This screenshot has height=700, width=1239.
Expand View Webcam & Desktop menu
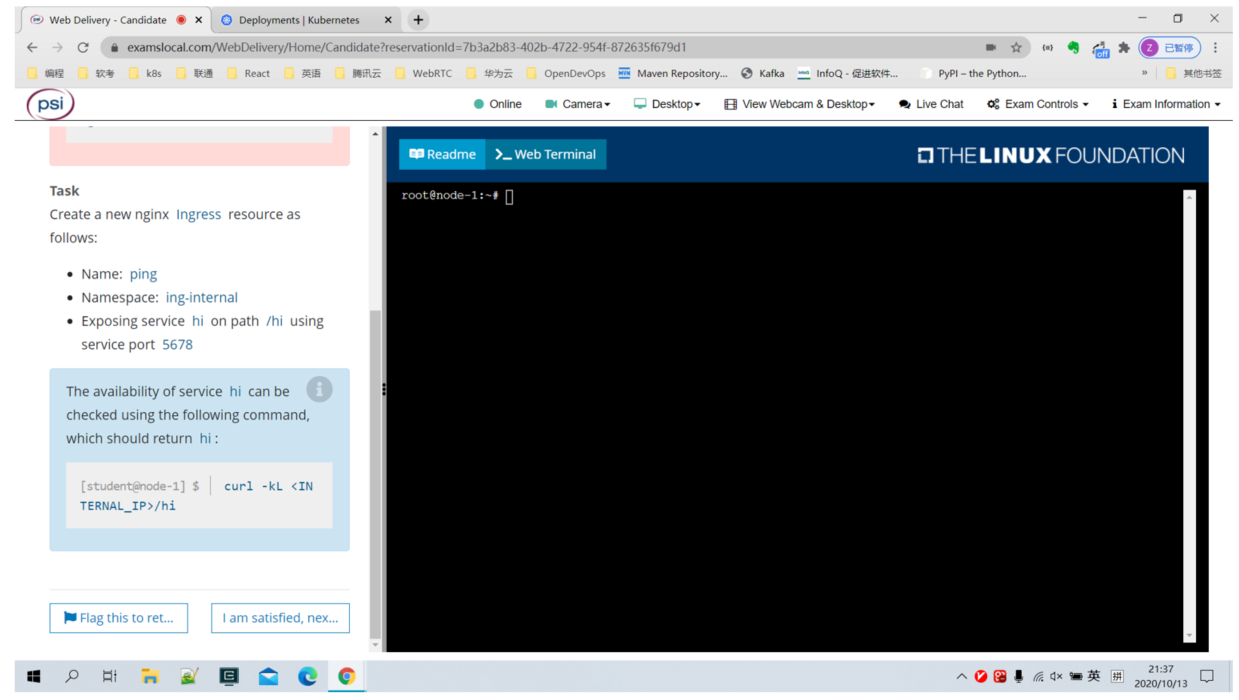(x=799, y=104)
